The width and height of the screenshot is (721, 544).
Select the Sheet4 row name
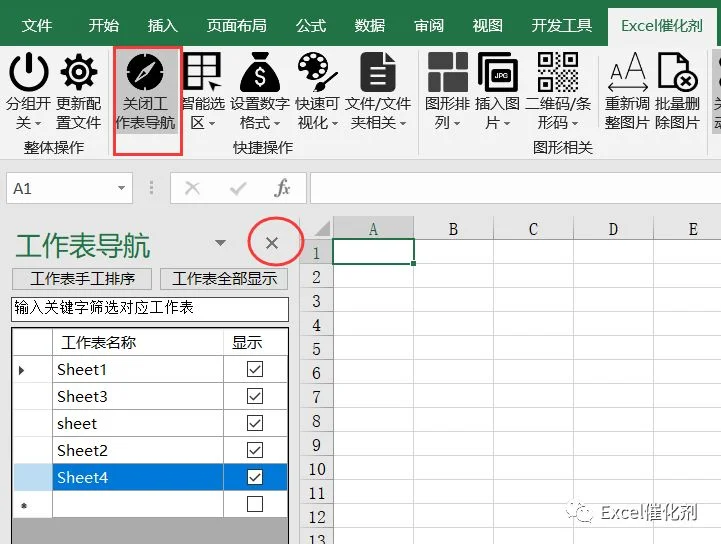click(138, 477)
